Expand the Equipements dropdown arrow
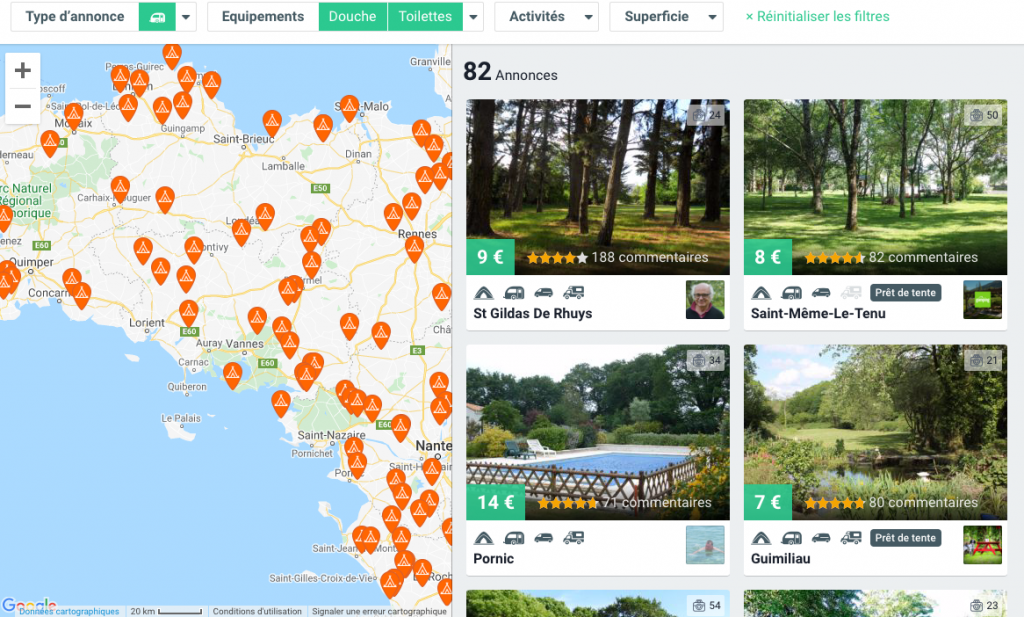Viewport: 1024px width, 617px height. tap(473, 17)
